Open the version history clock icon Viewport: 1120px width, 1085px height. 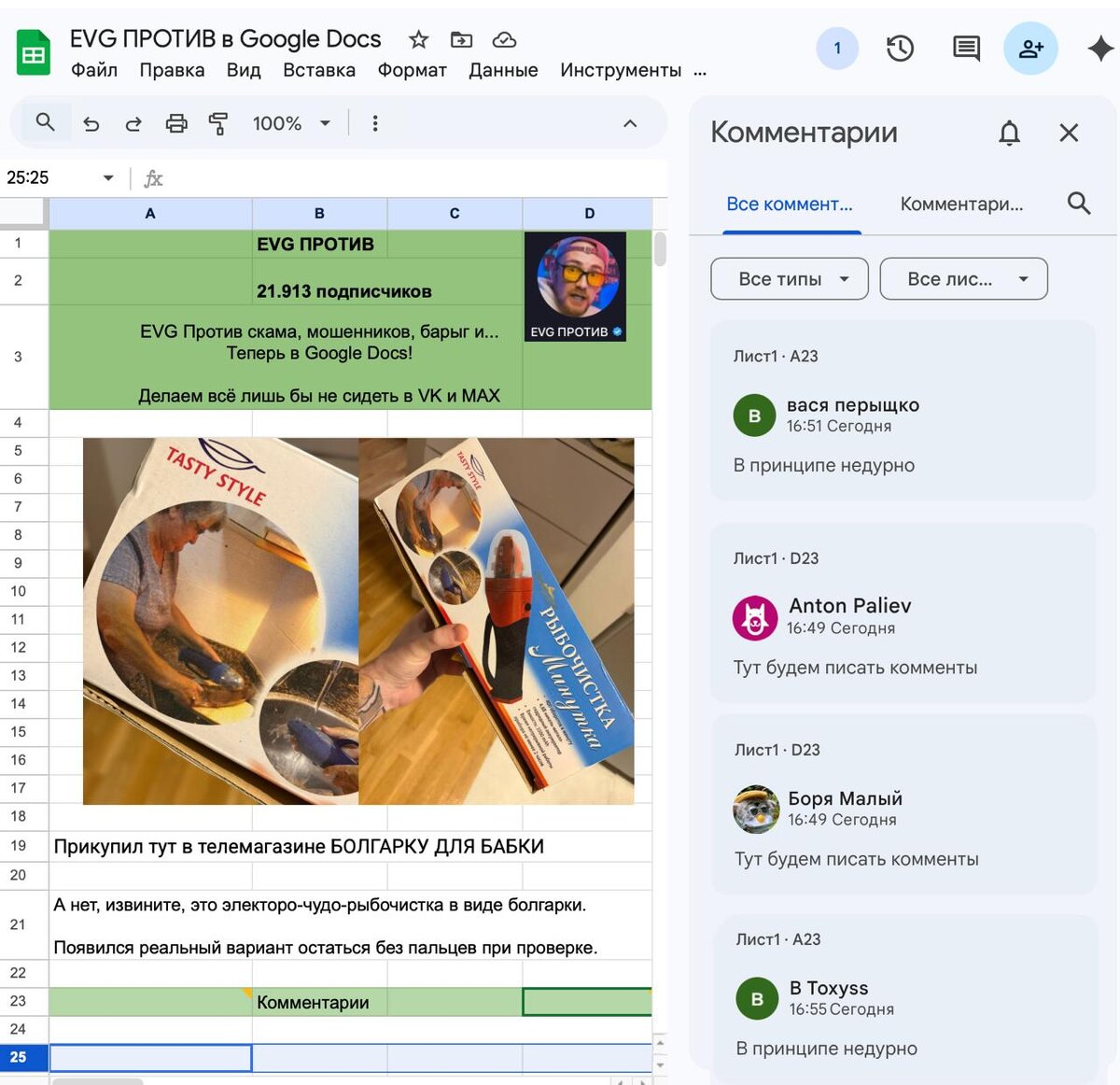click(900, 49)
